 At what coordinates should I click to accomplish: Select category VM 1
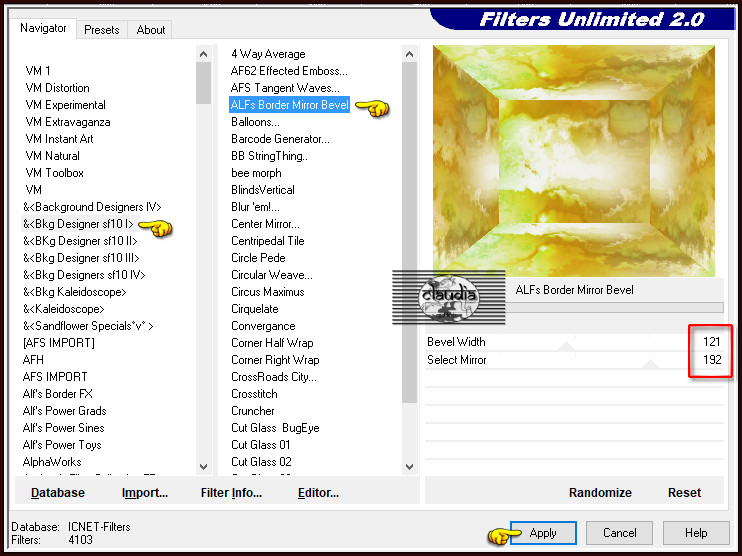point(38,71)
